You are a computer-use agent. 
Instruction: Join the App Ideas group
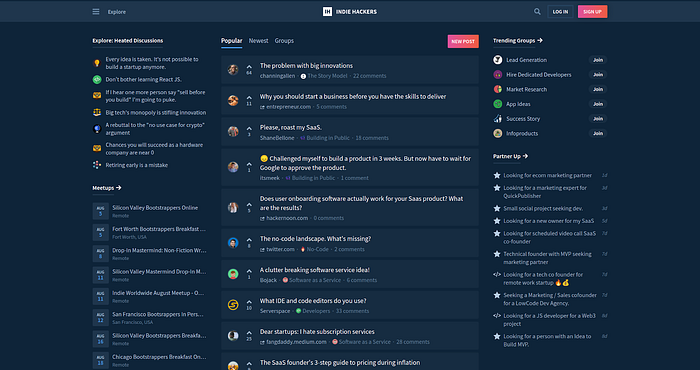point(598,104)
